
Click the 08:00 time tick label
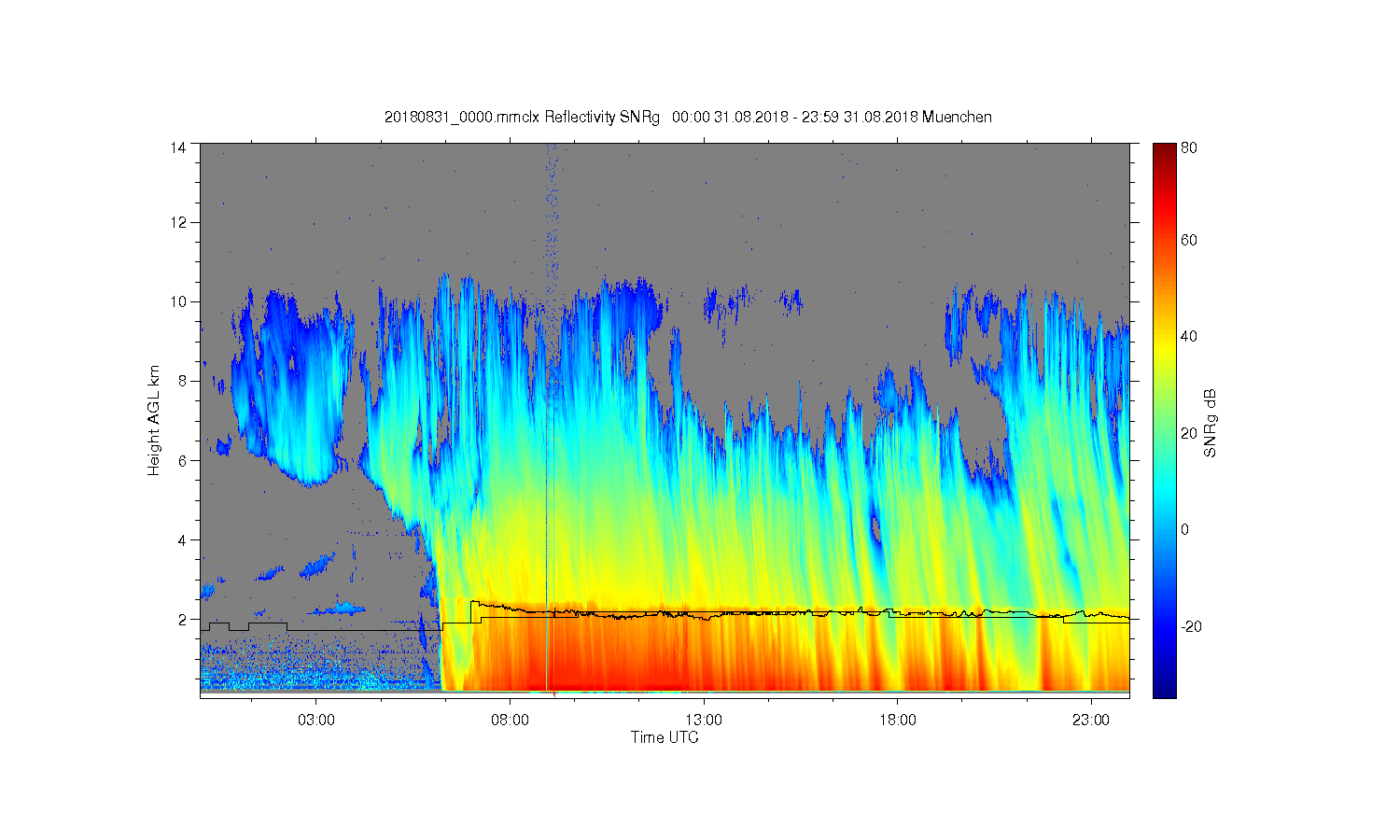coord(510,721)
